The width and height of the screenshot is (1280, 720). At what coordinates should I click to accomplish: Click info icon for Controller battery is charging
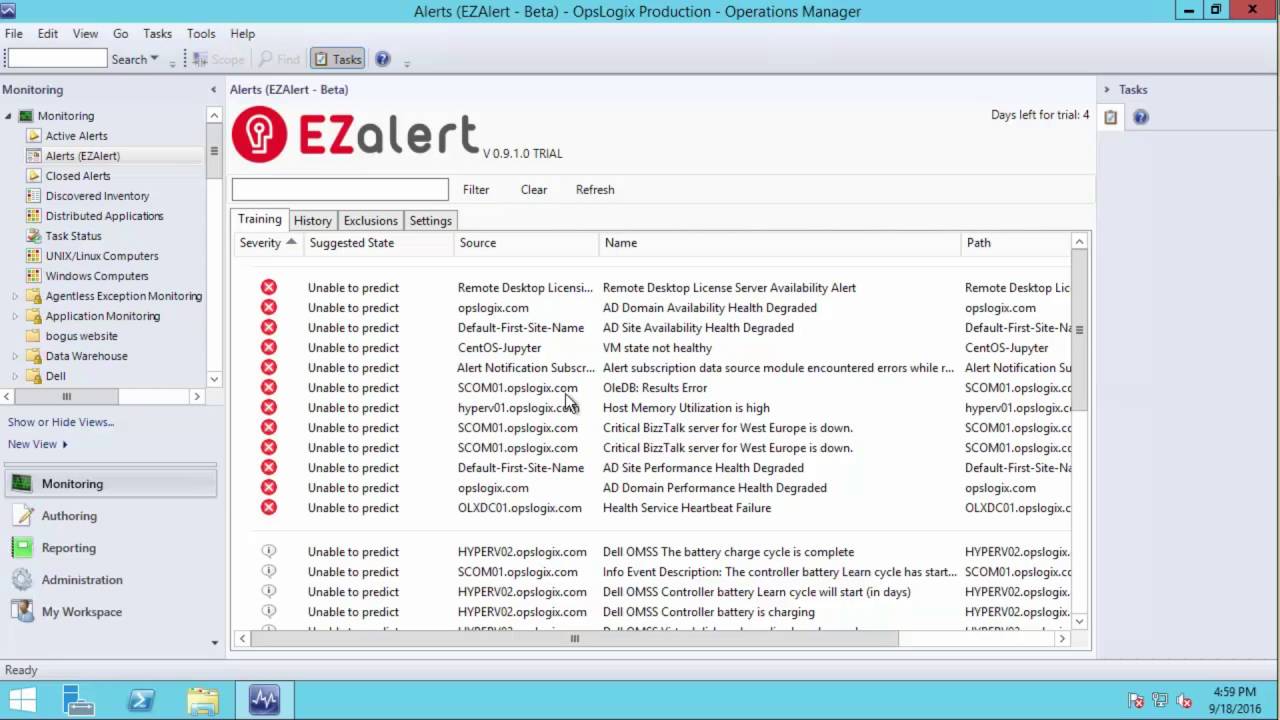[x=269, y=611]
